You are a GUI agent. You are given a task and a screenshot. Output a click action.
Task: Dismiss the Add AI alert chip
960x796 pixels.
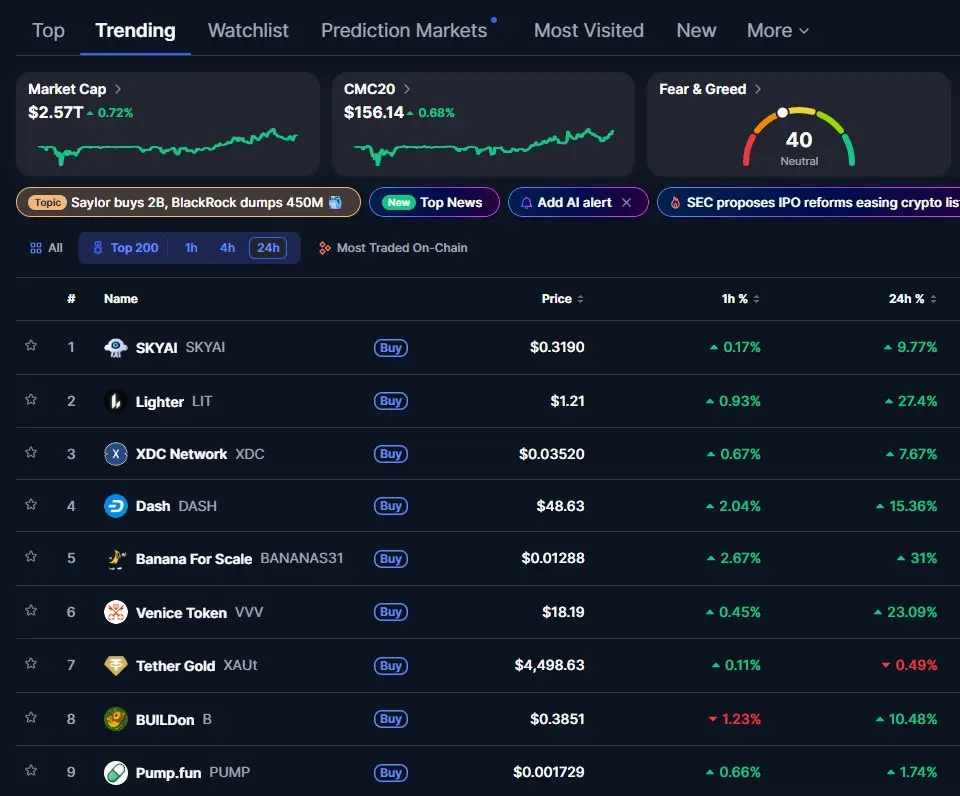pyautogui.click(x=626, y=203)
